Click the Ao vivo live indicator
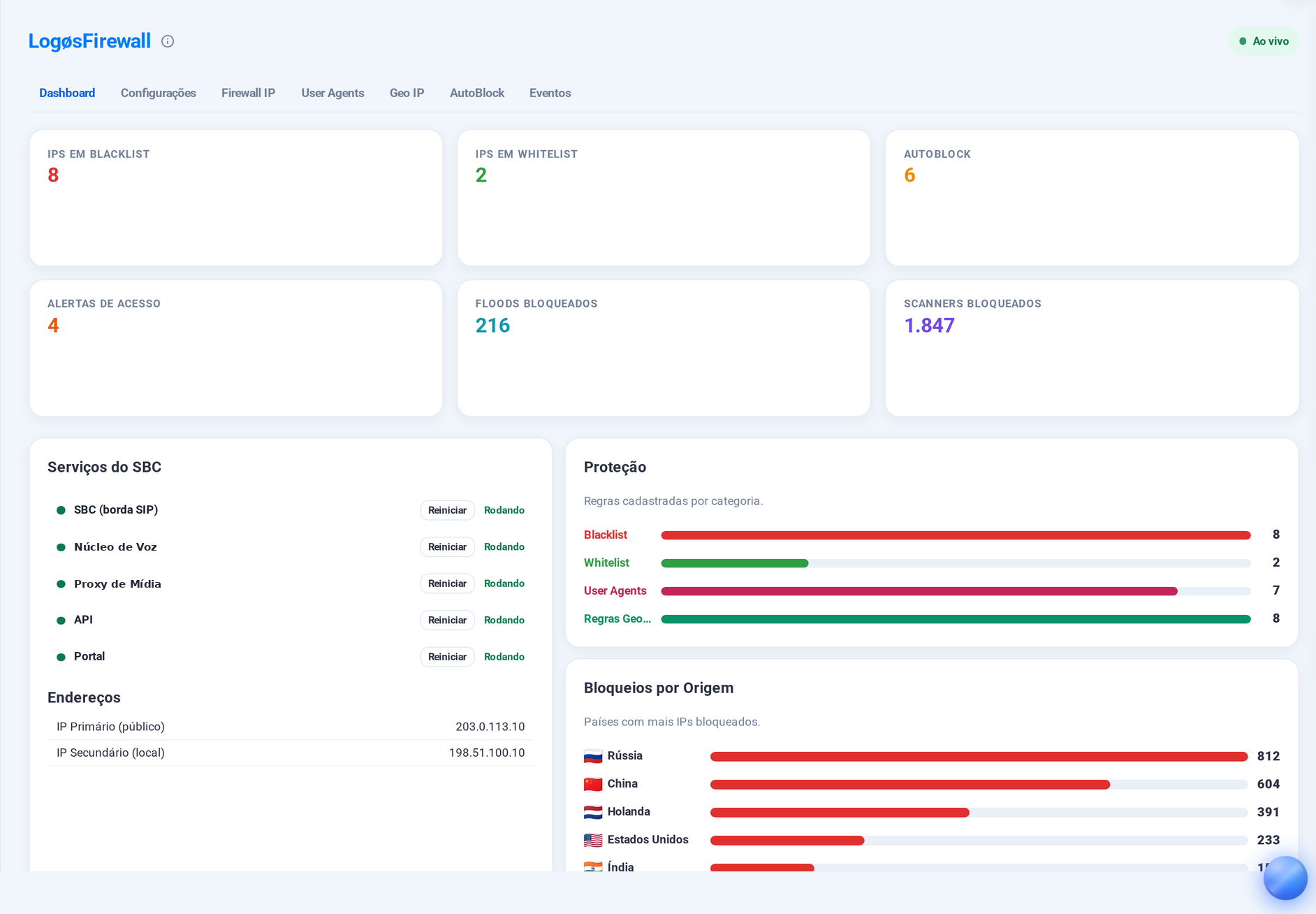The image size is (1316, 914). pyautogui.click(x=1264, y=41)
